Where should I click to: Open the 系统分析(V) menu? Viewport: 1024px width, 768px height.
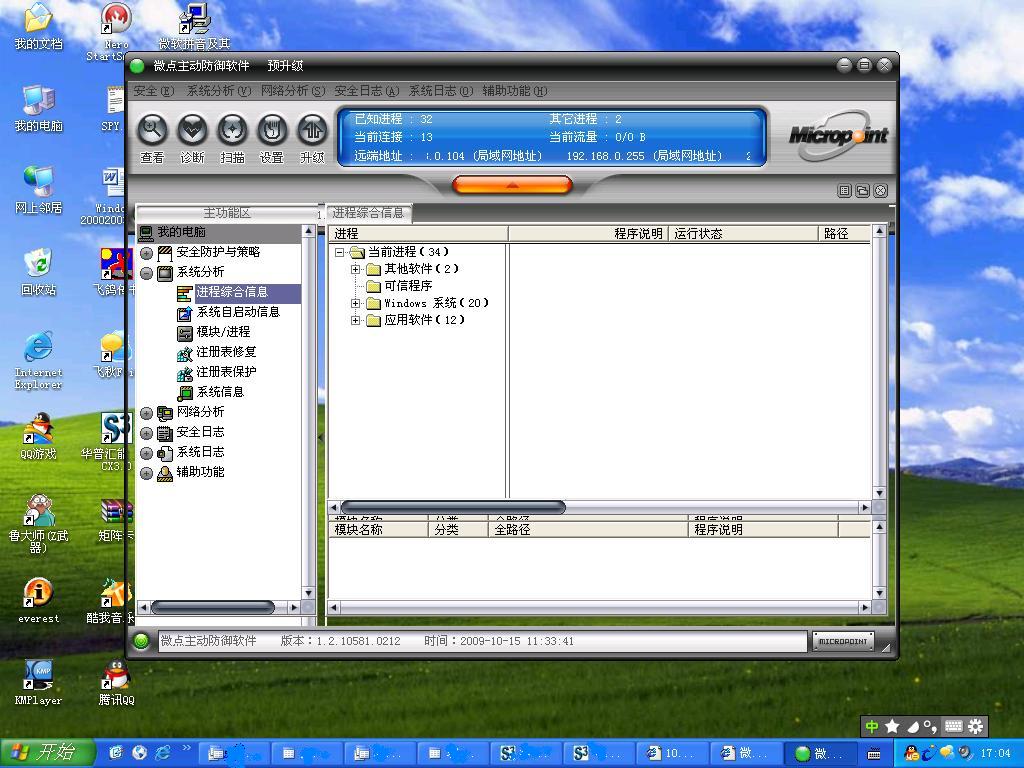point(219,91)
